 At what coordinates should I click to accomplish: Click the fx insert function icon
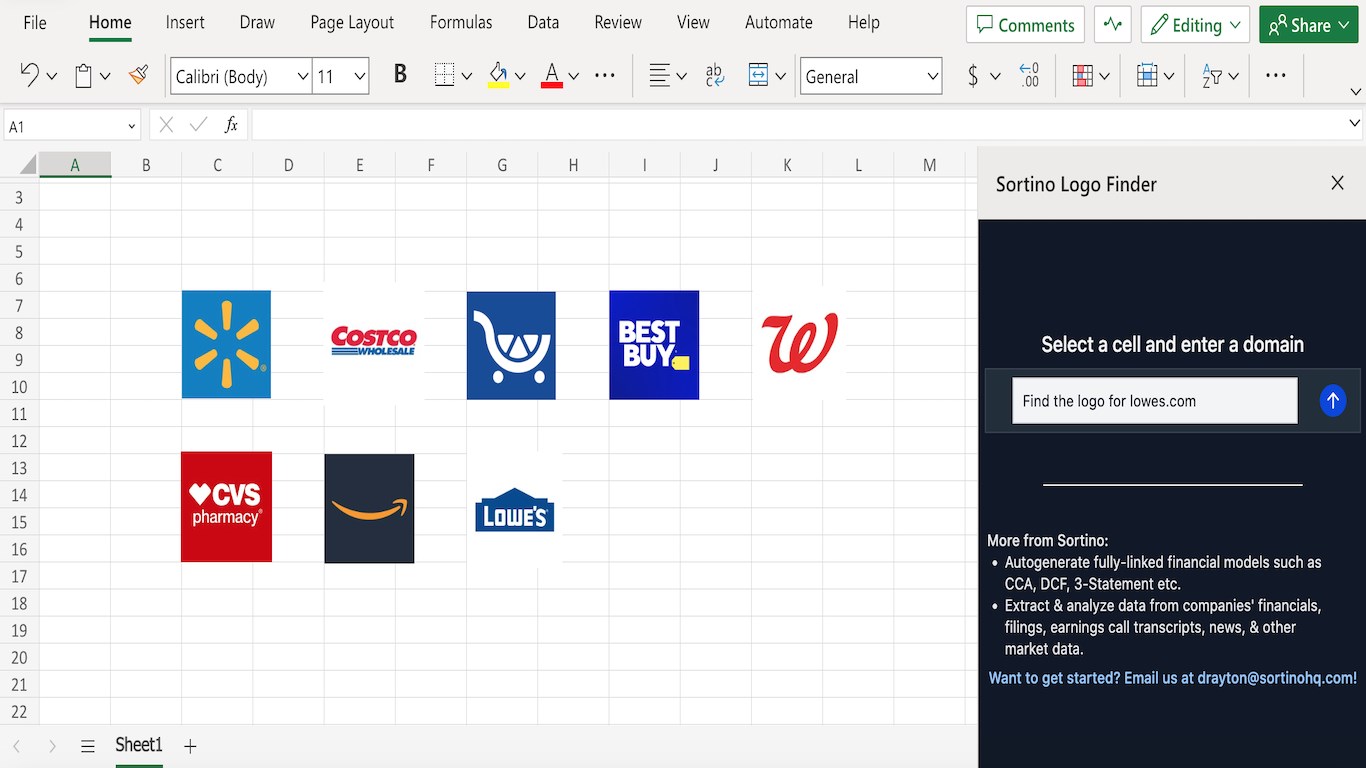point(231,125)
